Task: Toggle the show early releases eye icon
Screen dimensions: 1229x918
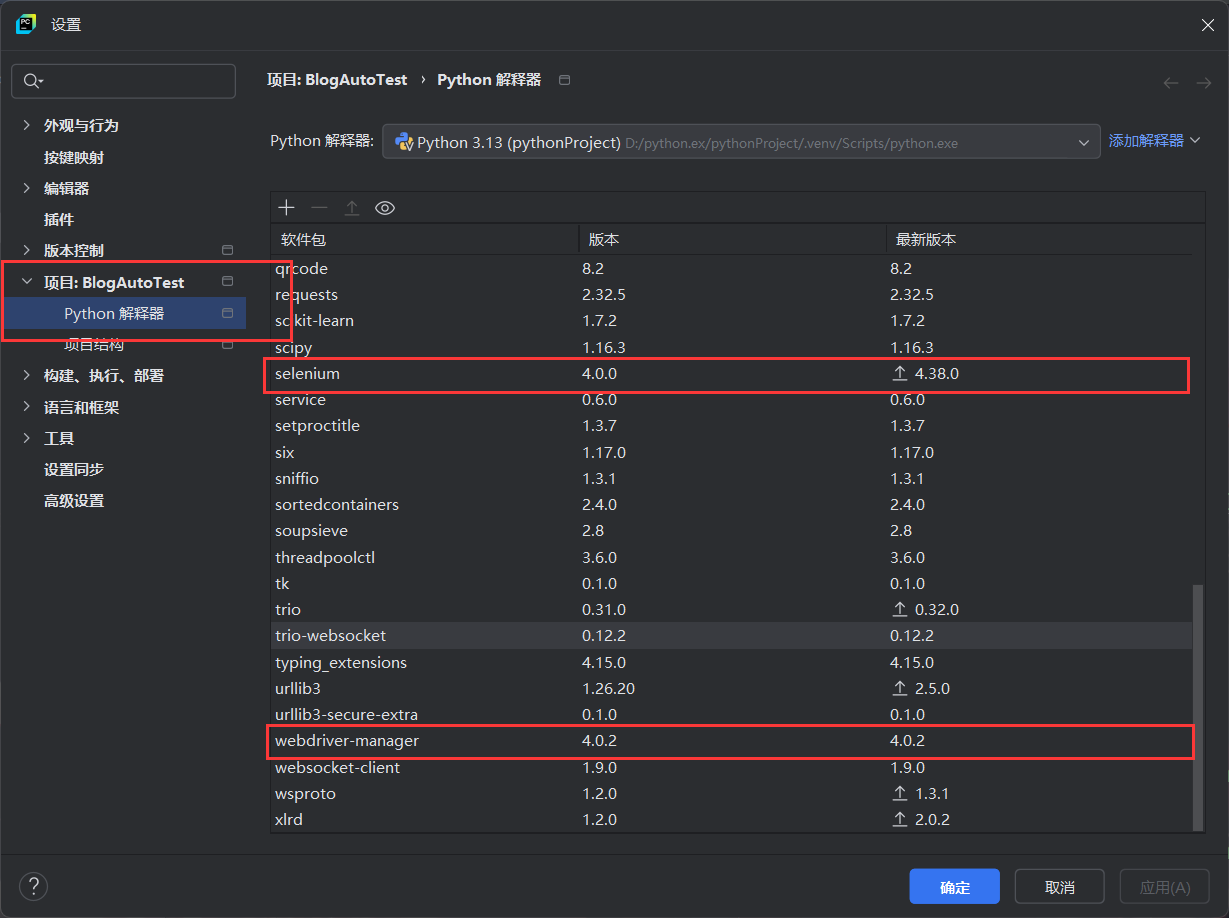Action: pyautogui.click(x=385, y=208)
